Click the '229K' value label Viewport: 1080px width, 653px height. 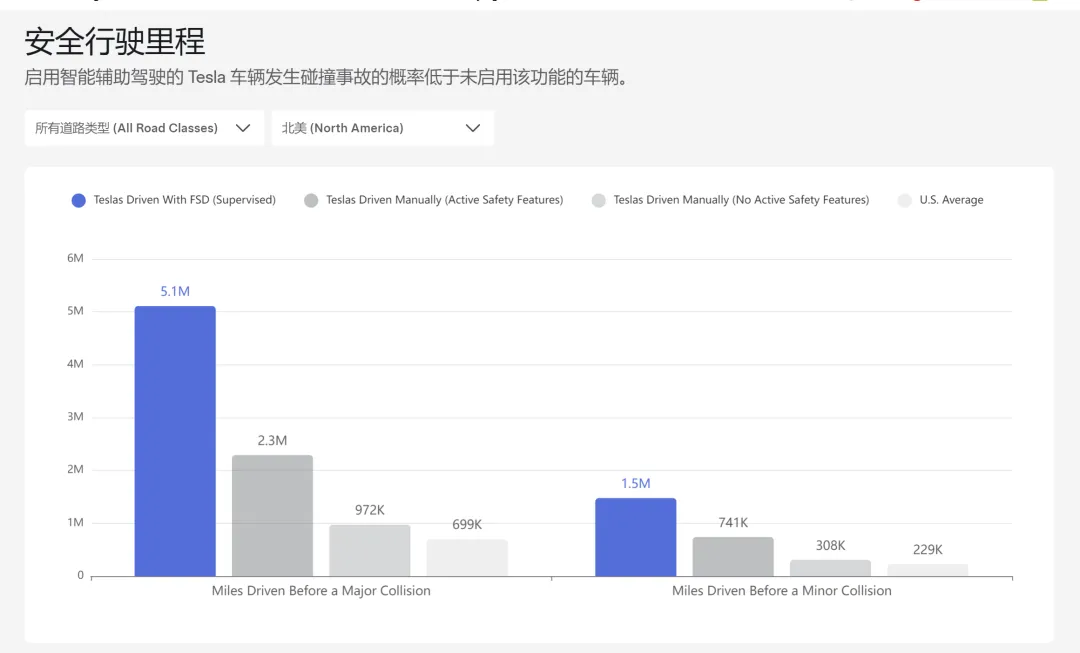928,550
